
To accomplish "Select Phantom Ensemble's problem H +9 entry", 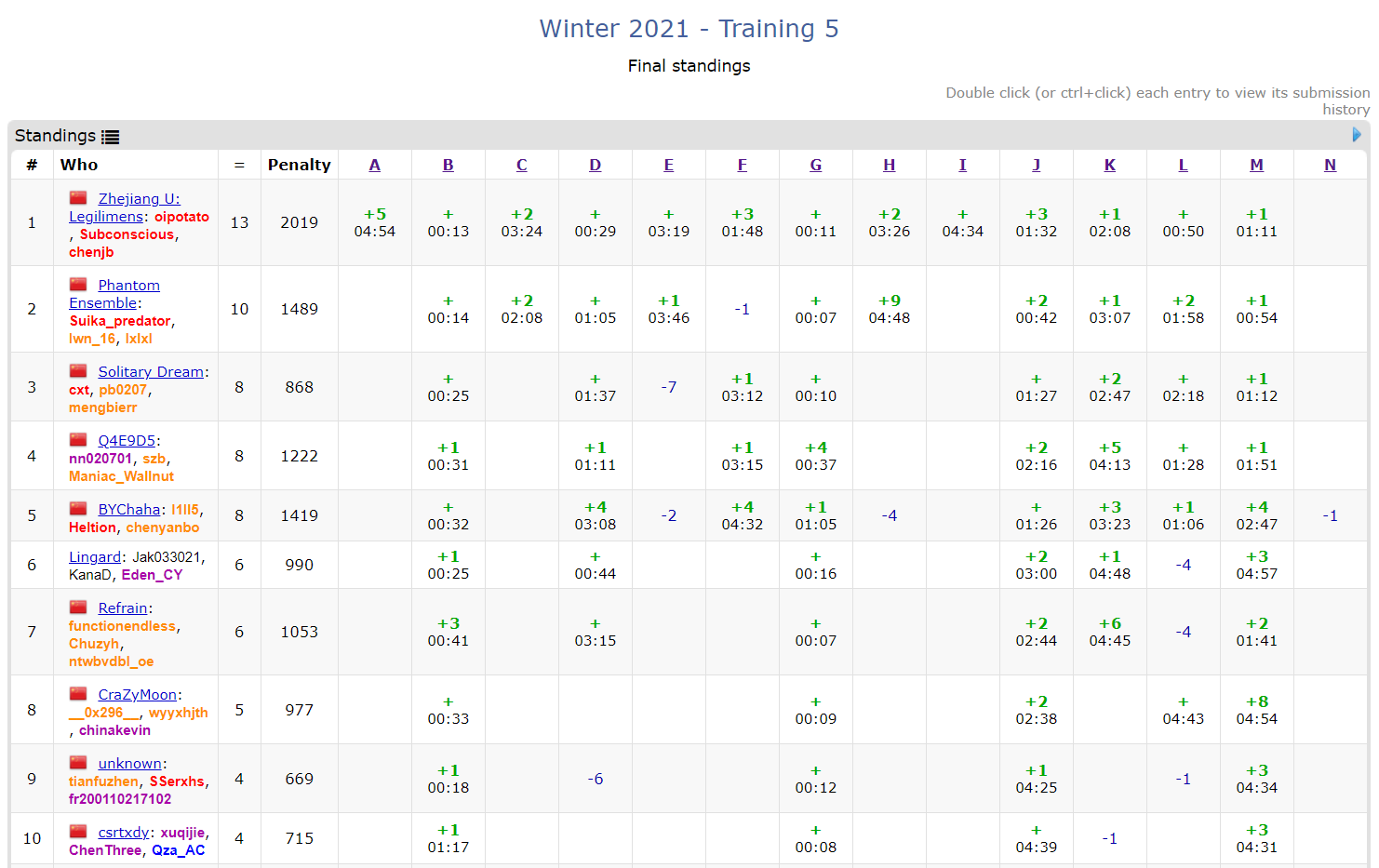I will point(889,309).
